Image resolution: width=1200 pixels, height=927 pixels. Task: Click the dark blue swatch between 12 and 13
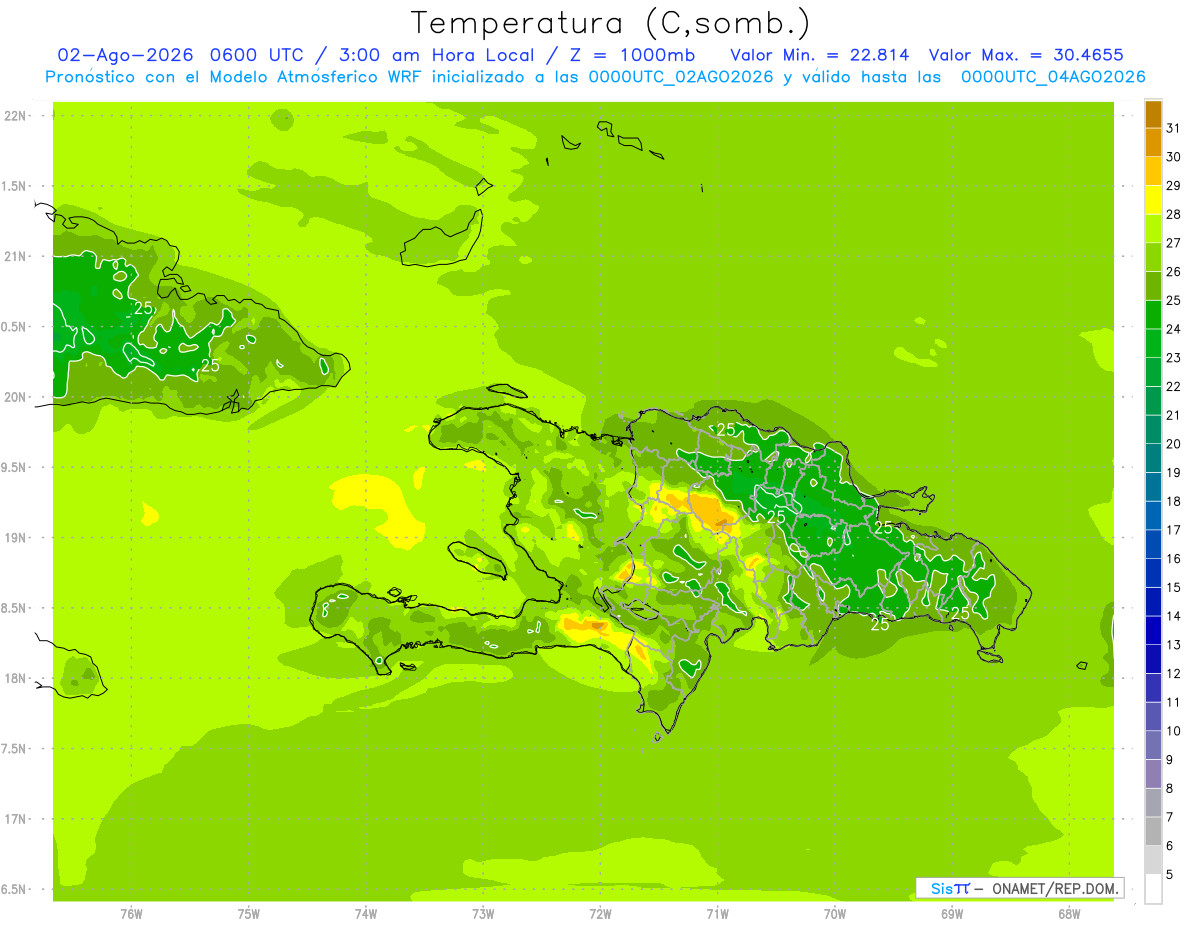[1153, 659]
